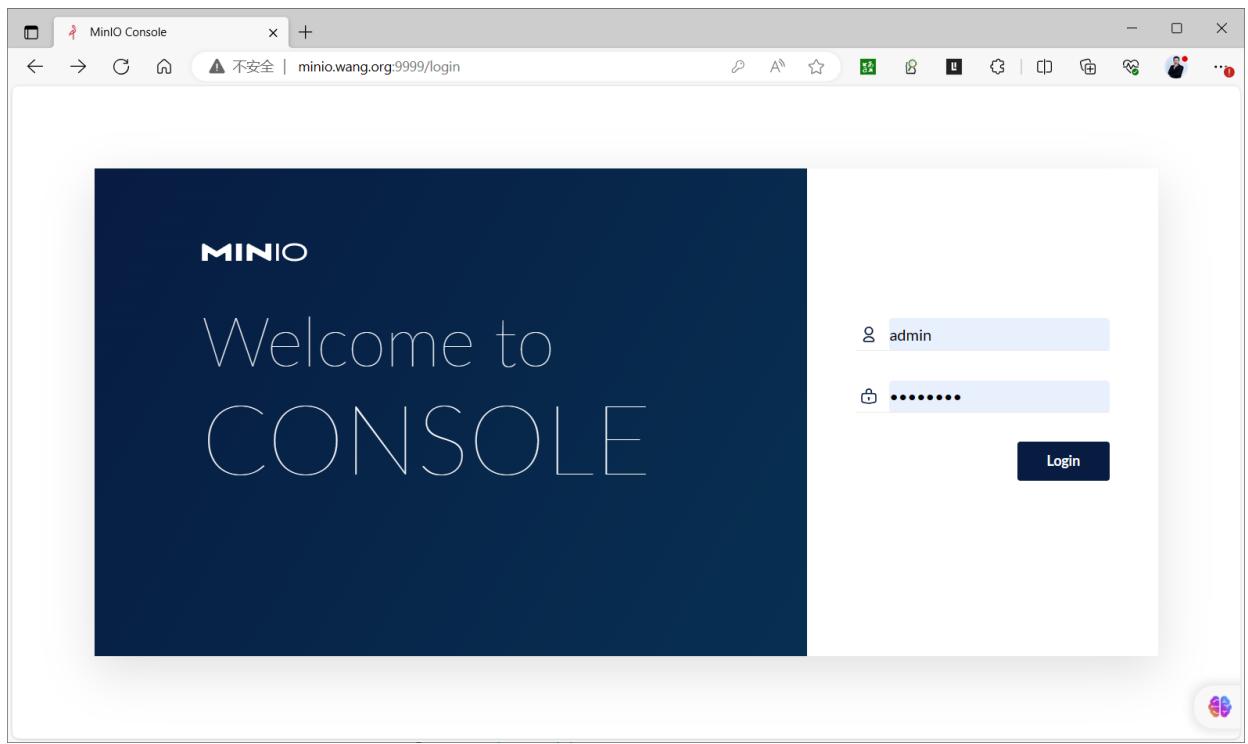Open the browser home page icon

[x=163, y=67]
